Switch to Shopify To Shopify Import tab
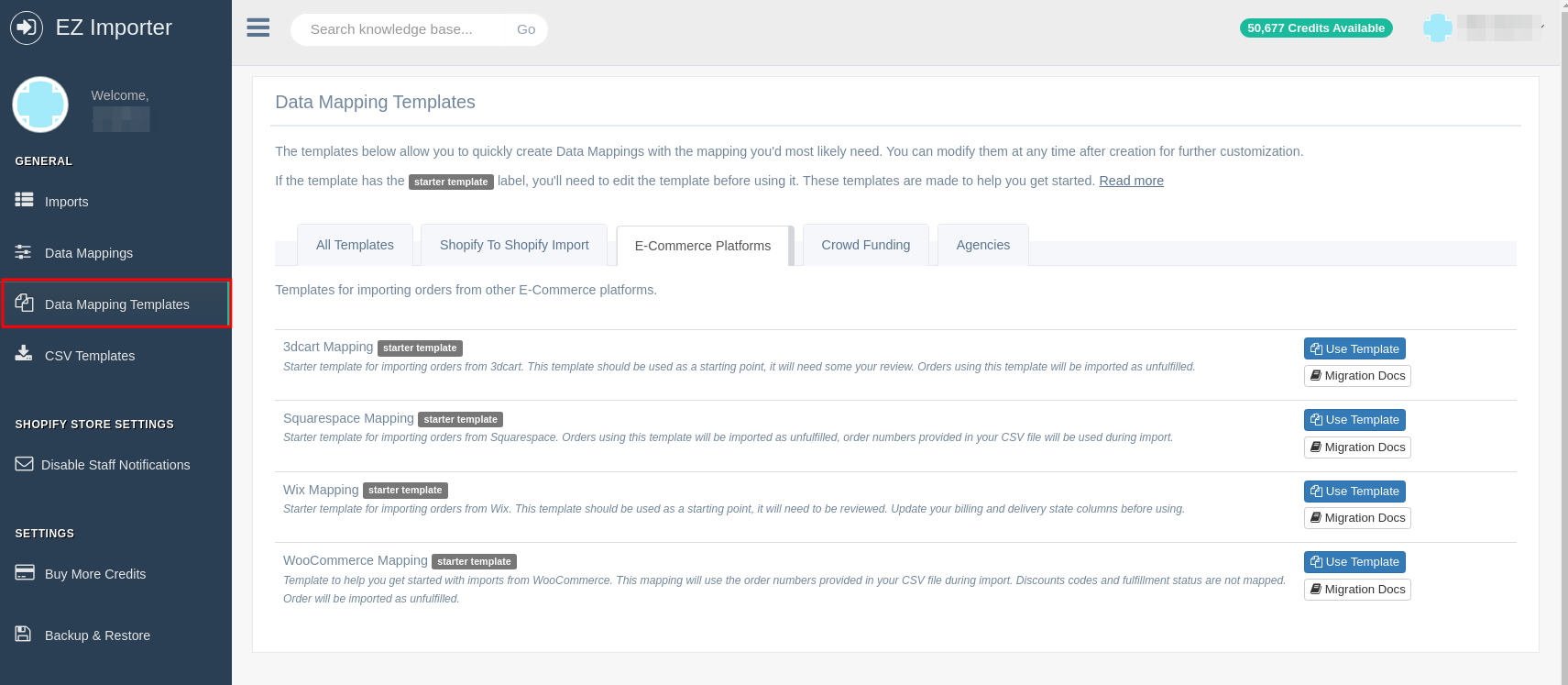Image resolution: width=1568 pixels, height=685 pixels. (514, 245)
